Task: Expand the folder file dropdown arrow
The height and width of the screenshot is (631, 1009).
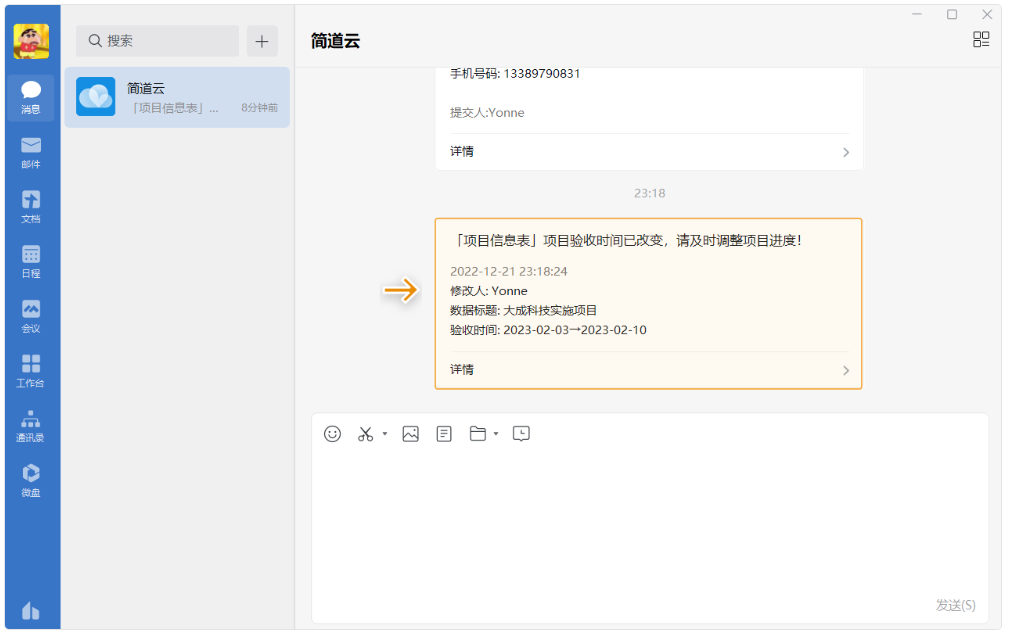Action: [496, 435]
